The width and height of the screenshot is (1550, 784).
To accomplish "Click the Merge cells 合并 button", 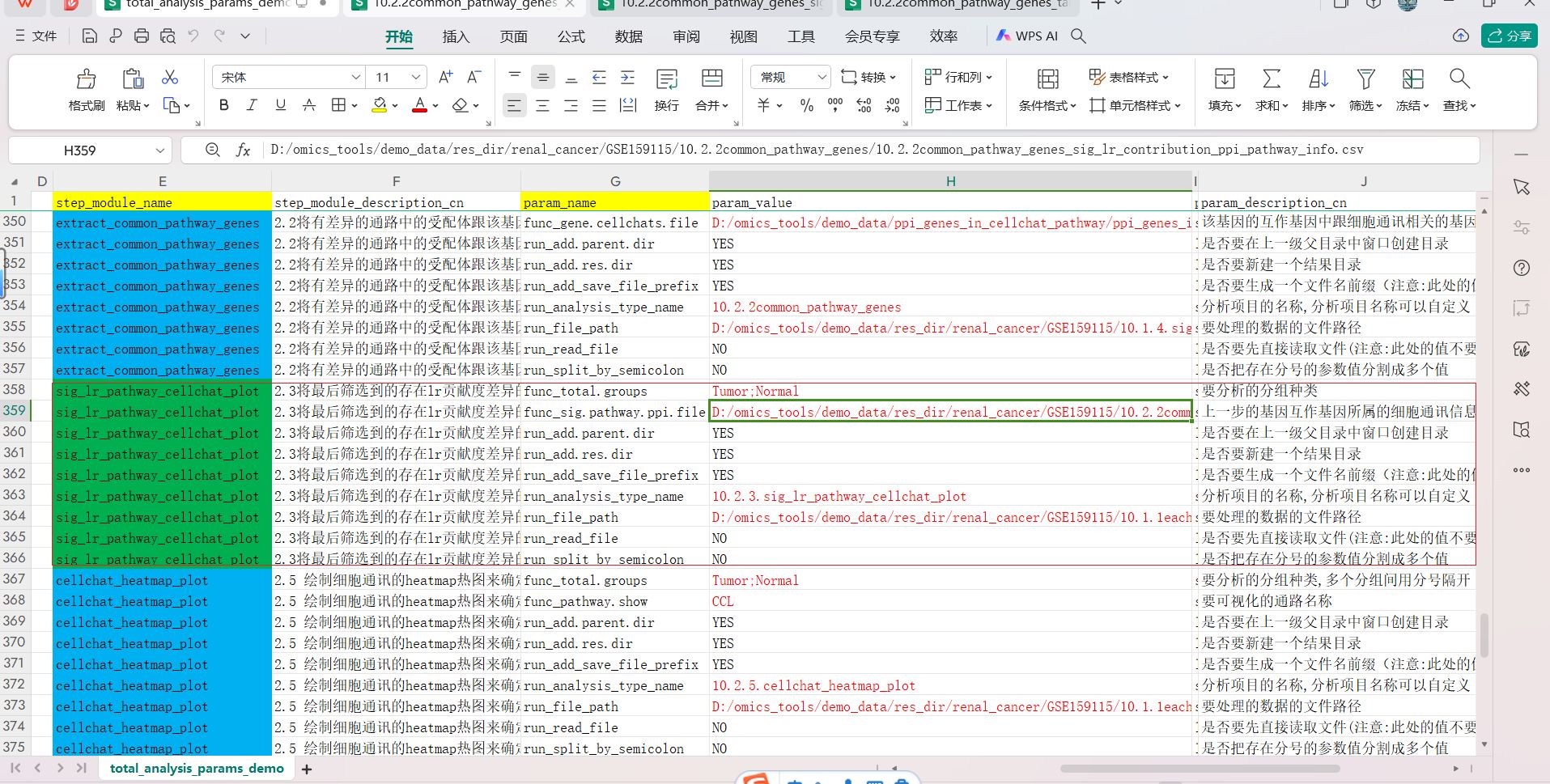I will [711, 91].
